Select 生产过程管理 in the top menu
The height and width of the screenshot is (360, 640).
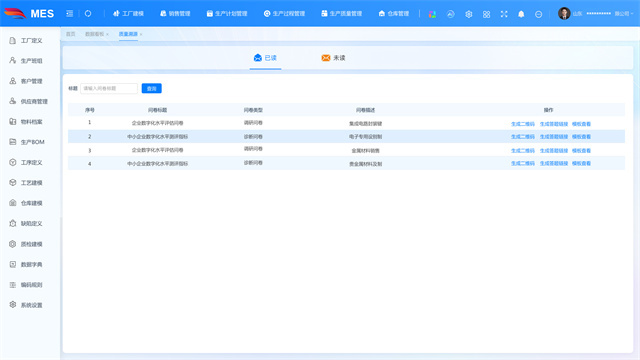284,13
